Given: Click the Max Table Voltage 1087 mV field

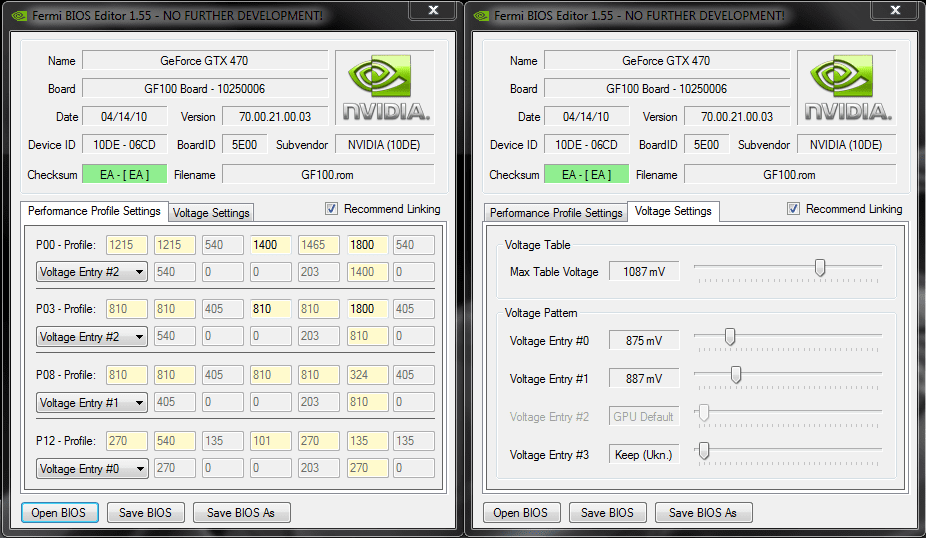Looking at the screenshot, I should click(x=644, y=272).
